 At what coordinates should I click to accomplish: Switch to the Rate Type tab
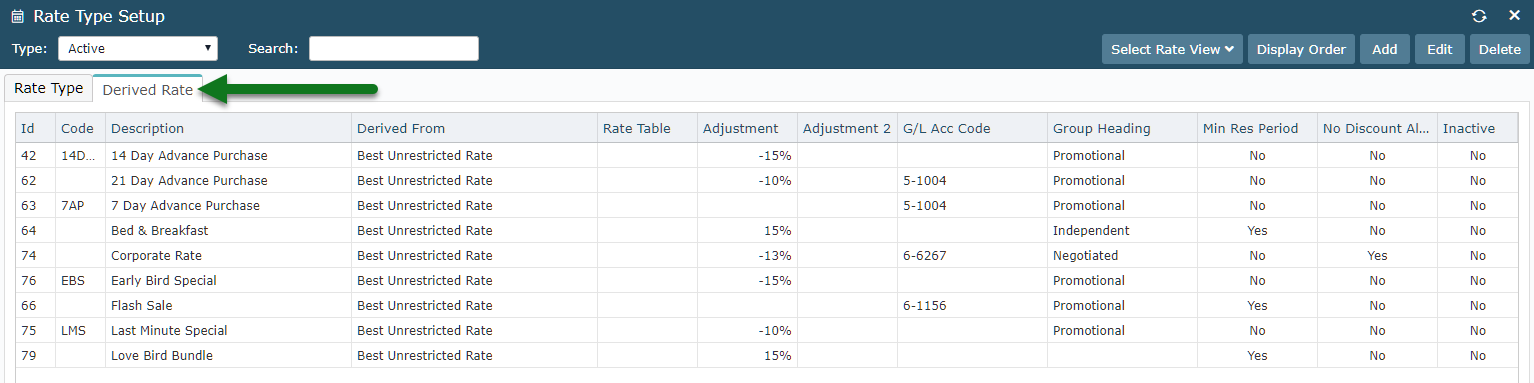point(48,88)
